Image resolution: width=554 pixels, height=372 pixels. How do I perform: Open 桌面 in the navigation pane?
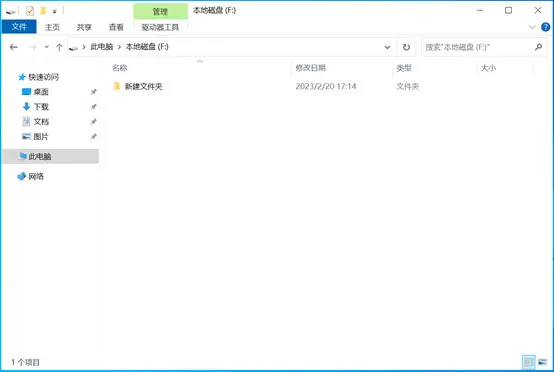point(41,92)
